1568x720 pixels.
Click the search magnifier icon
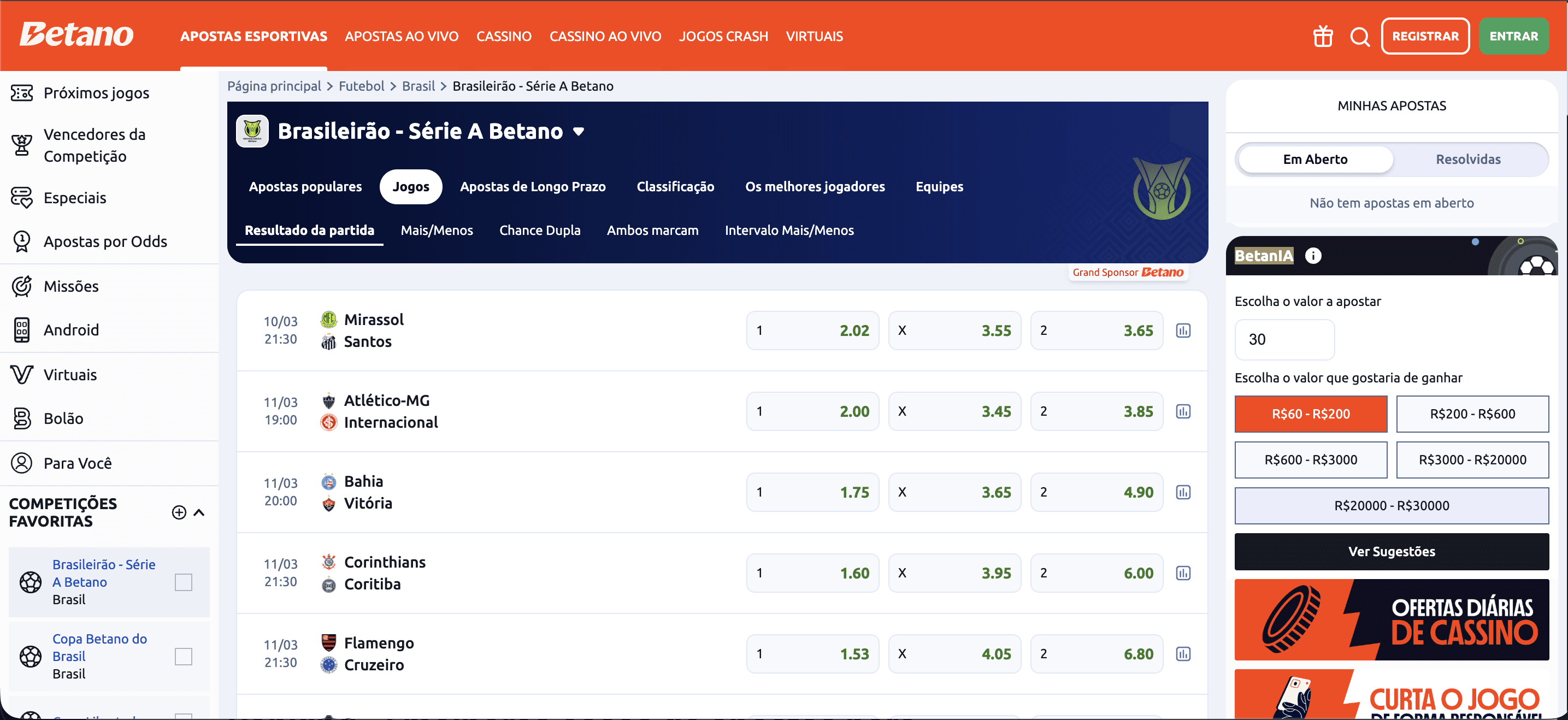click(x=1359, y=37)
